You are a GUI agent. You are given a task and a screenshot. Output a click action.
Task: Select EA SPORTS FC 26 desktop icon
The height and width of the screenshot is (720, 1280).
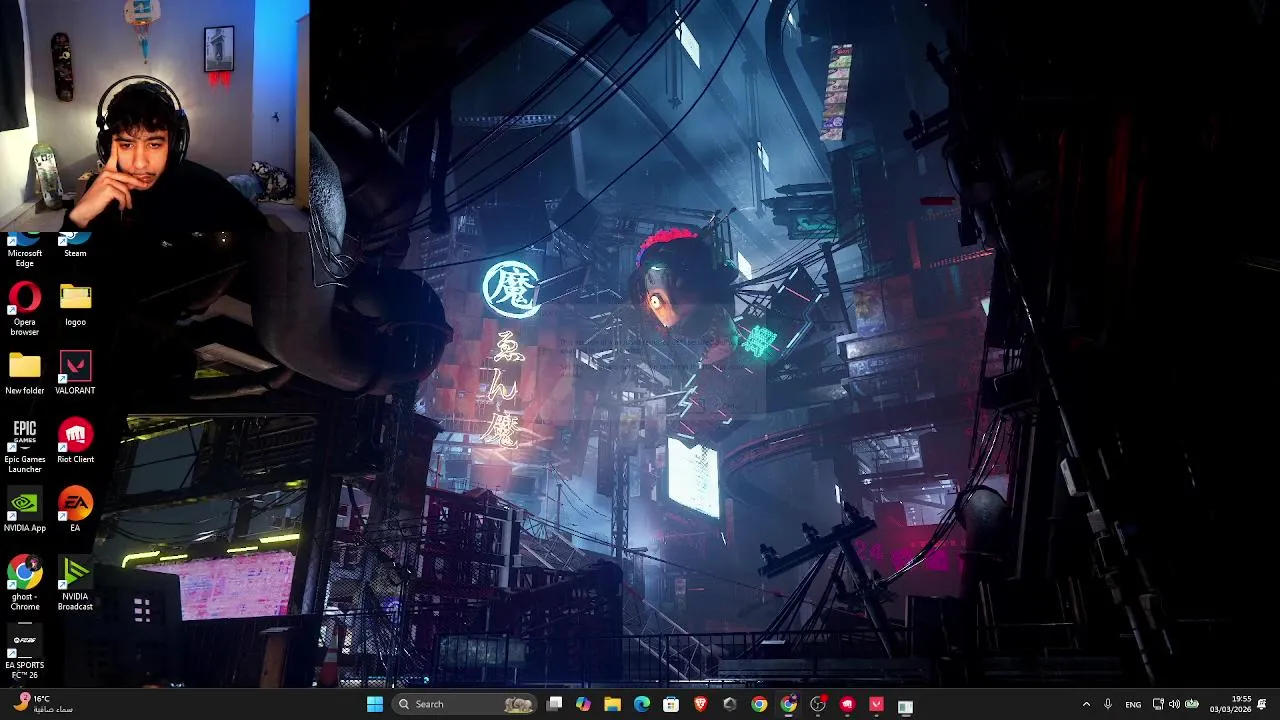pyautogui.click(x=25, y=652)
